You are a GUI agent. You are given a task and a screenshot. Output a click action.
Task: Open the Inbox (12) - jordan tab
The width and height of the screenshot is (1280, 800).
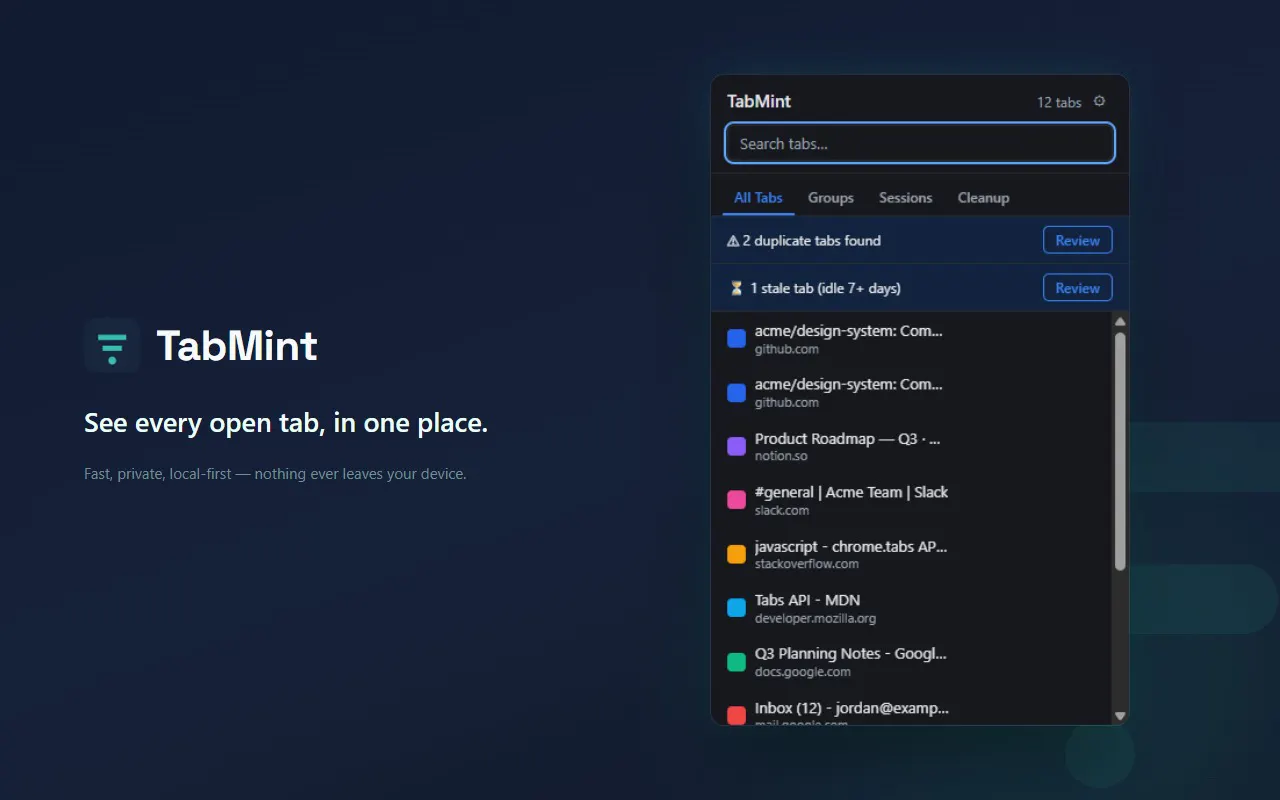coord(911,709)
